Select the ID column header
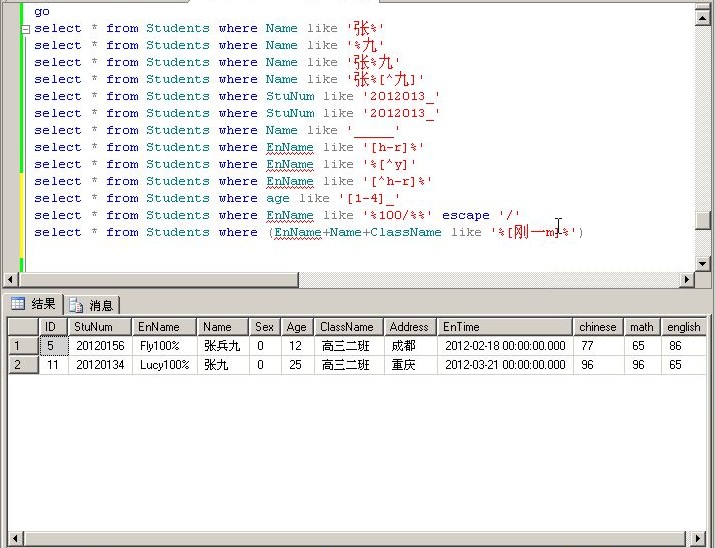Image resolution: width=716 pixels, height=548 pixels. [x=53, y=327]
